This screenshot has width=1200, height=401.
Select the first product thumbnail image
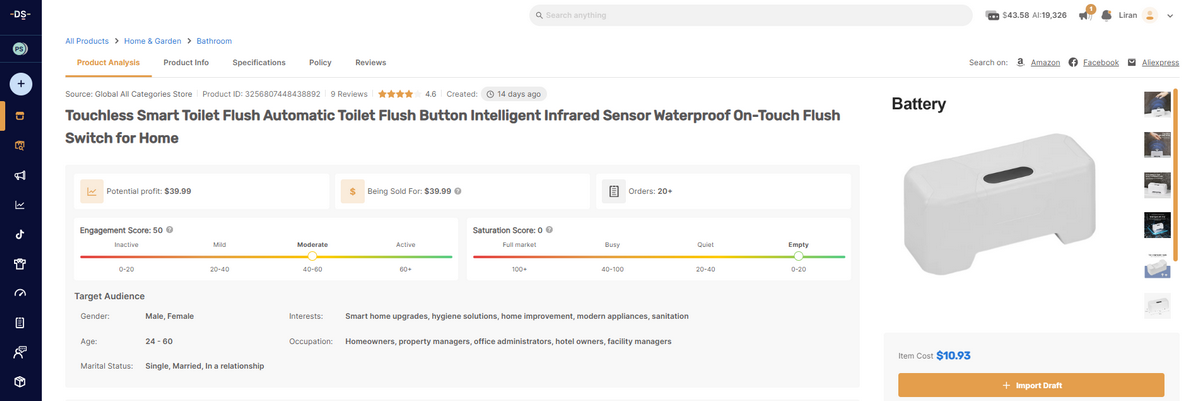(x=1157, y=104)
